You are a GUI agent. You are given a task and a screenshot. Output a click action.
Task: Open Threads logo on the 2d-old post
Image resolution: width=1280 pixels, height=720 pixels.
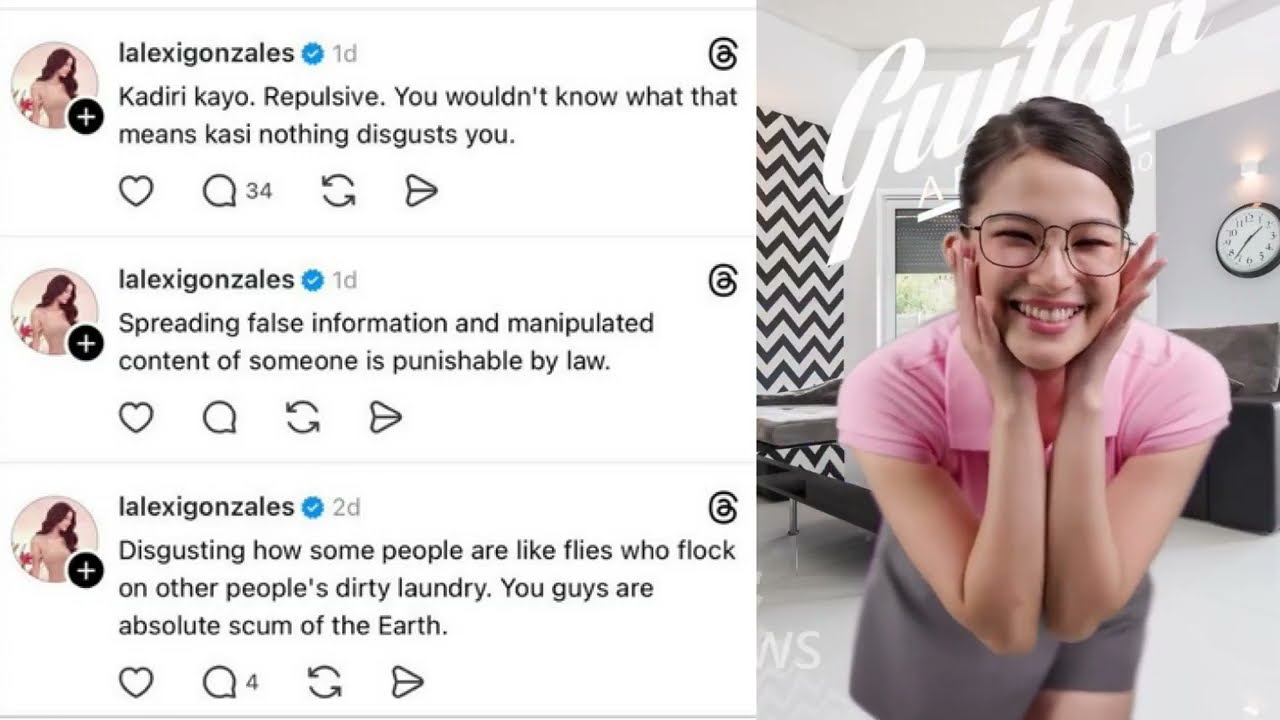(x=722, y=508)
